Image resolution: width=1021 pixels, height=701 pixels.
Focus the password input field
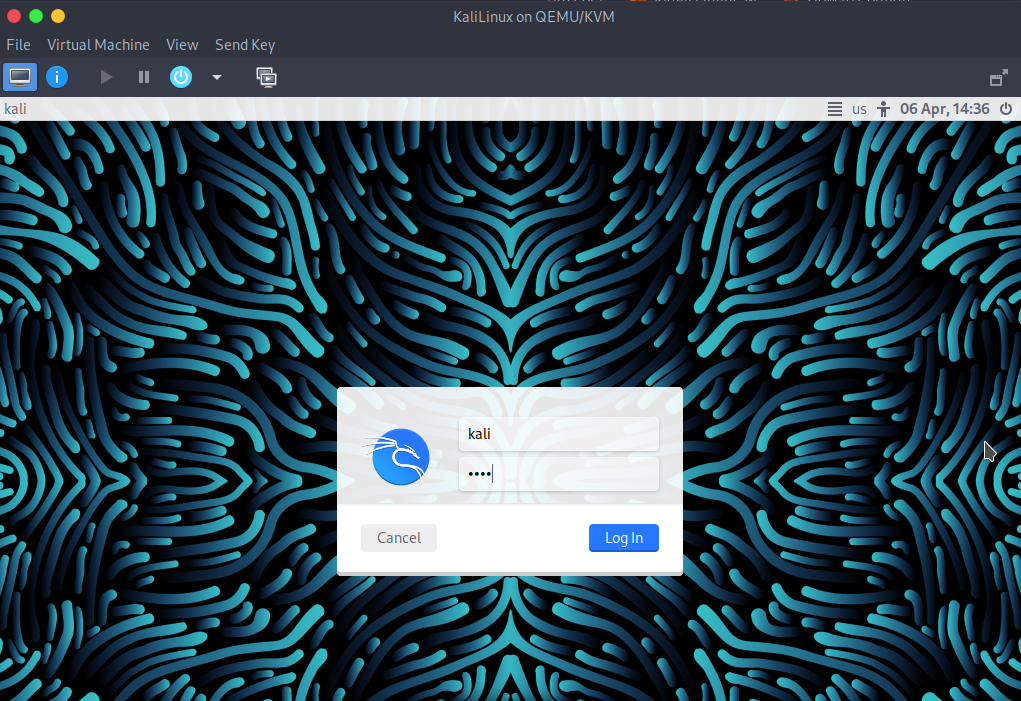click(559, 474)
